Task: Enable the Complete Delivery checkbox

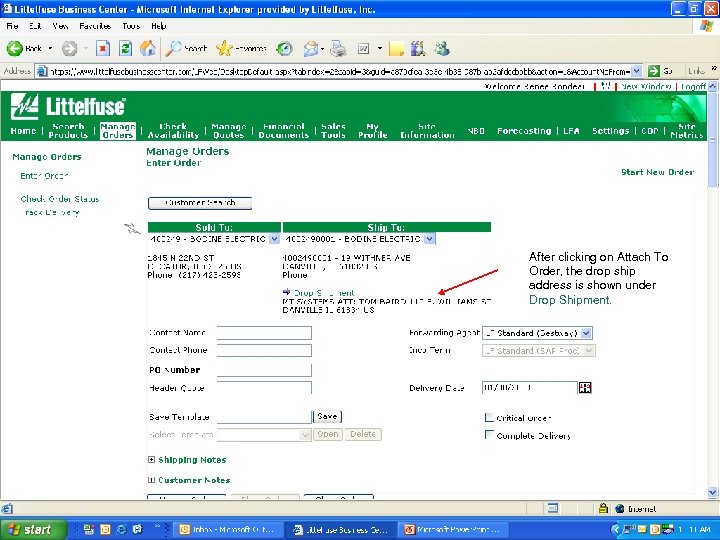Action: coord(489,435)
